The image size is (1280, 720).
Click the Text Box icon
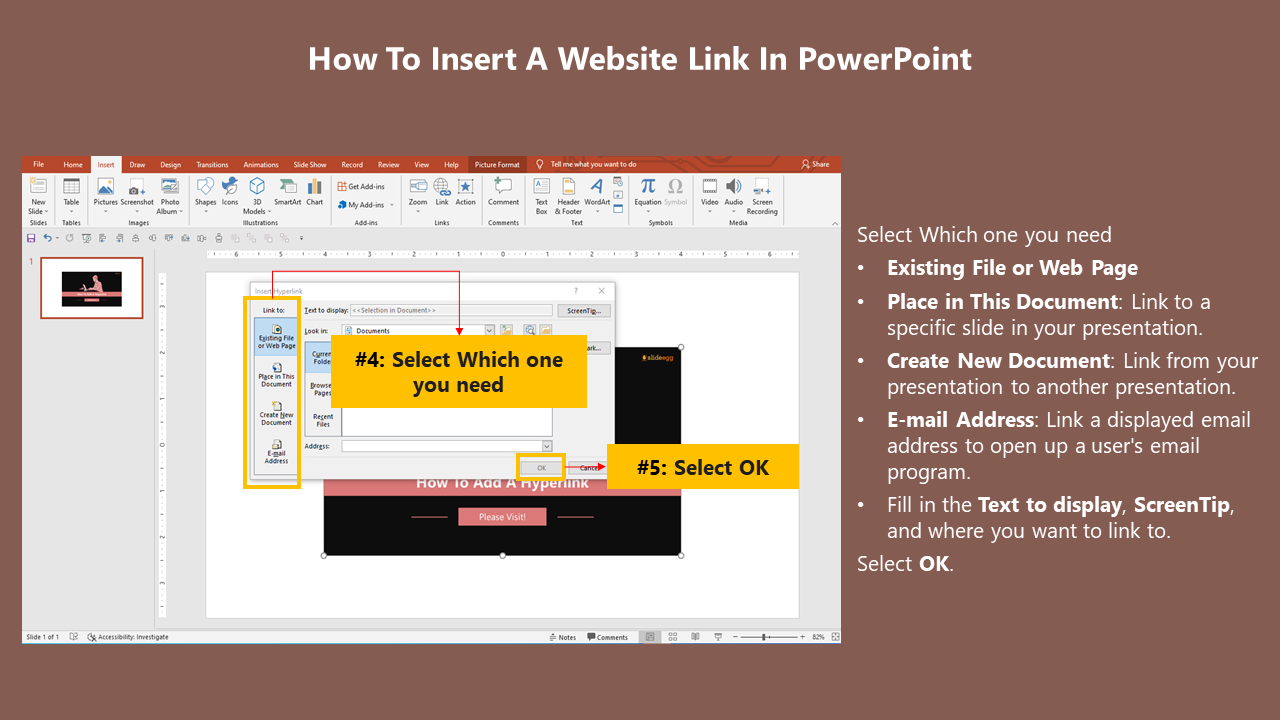tap(541, 186)
